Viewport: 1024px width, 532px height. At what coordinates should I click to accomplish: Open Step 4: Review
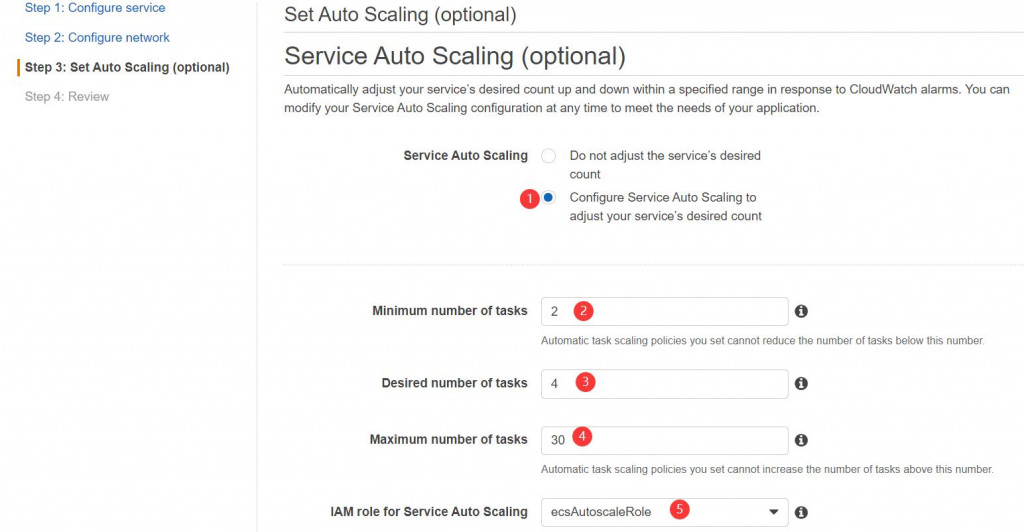(67, 97)
